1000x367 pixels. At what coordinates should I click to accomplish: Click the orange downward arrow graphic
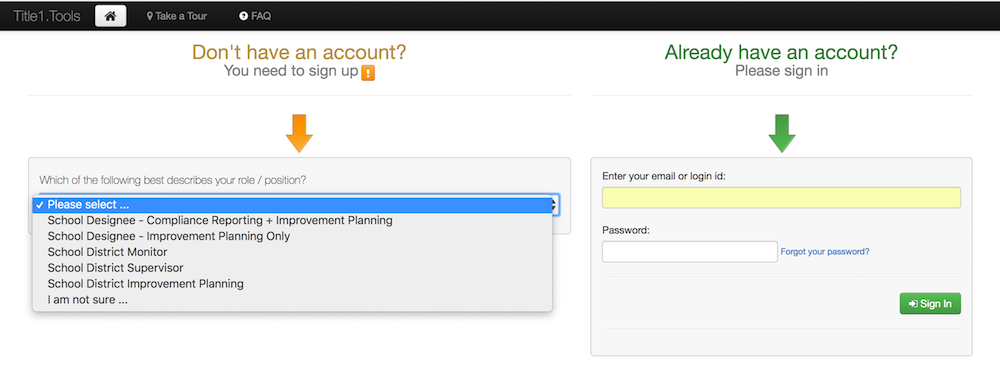tap(299, 133)
